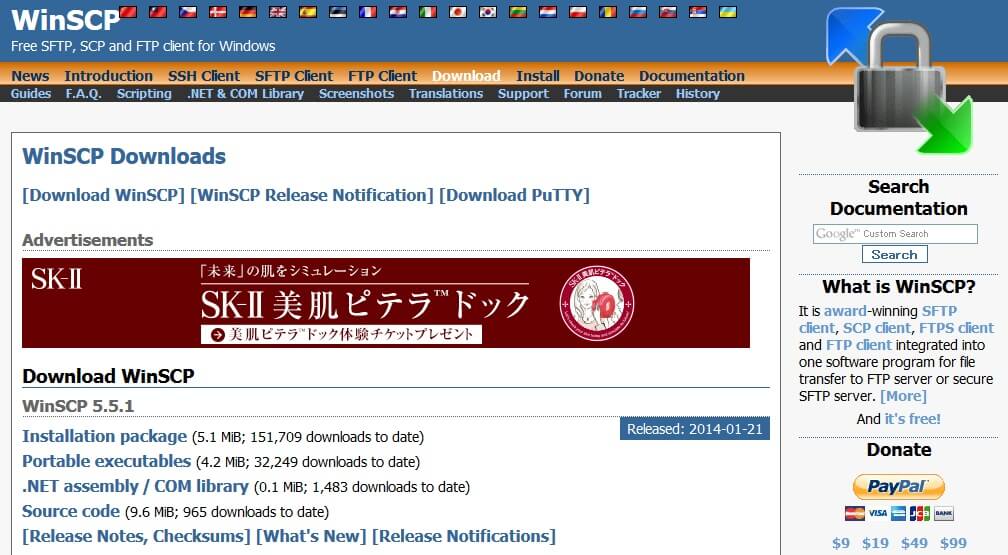Screen dimensions: 1008x555
Task: Click the [WinSCP Release Notification] link
Action: [312, 195]
